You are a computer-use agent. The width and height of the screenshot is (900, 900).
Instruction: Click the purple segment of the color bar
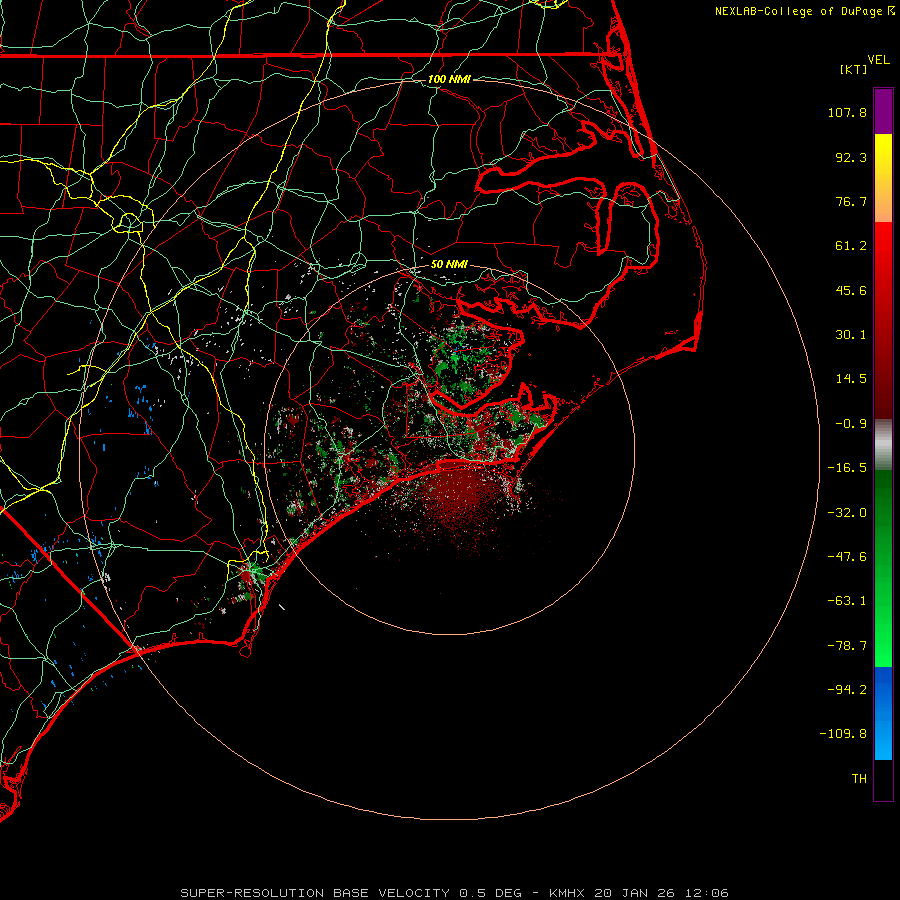point(883,111)
